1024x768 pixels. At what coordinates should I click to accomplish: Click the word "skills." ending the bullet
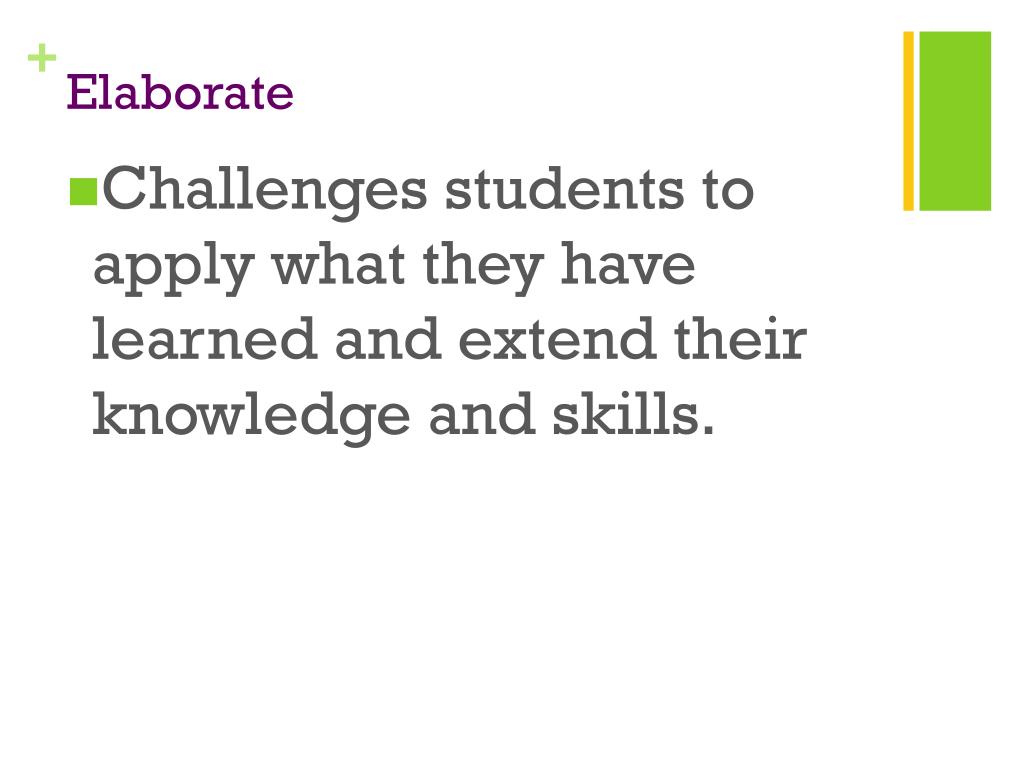point(634,414)
